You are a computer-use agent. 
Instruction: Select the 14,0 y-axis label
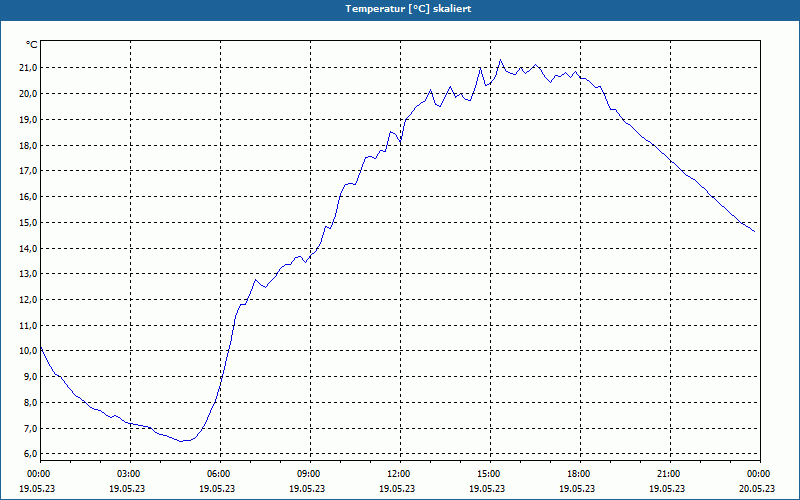point(28,248)
